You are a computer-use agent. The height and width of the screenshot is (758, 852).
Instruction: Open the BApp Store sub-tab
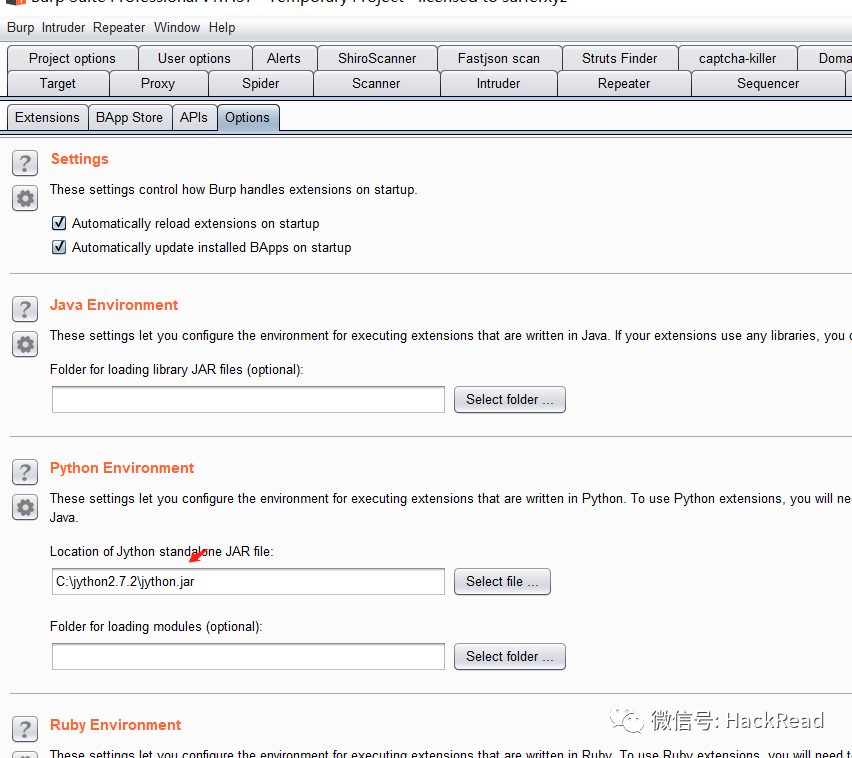point(129,117)
